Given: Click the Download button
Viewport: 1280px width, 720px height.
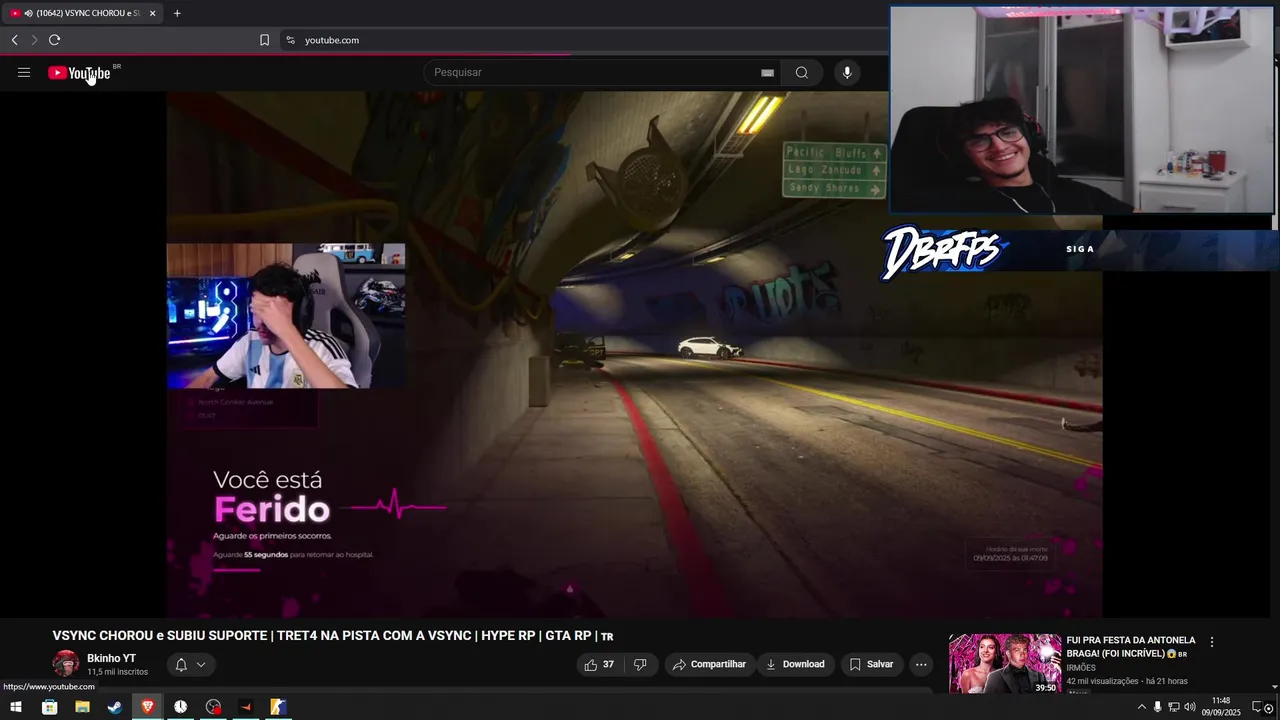Looking at the screenshot, I should click(x=795, y=664).
